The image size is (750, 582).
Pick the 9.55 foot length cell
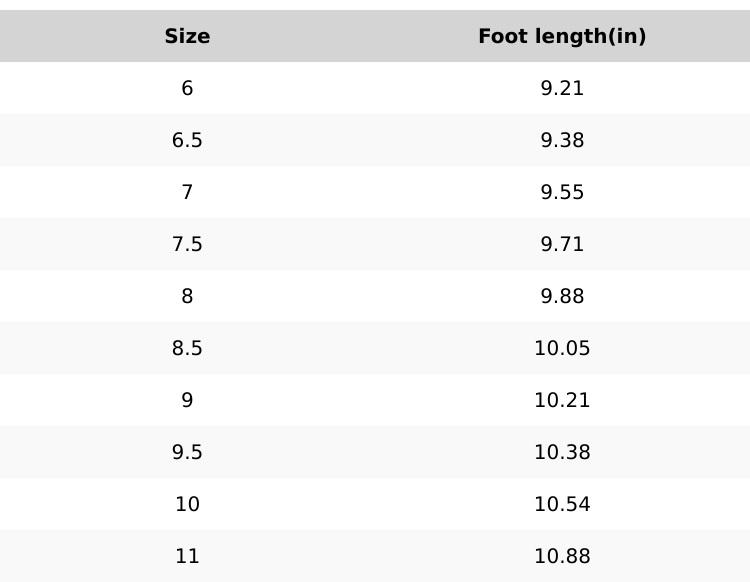(x=562, y=192)
